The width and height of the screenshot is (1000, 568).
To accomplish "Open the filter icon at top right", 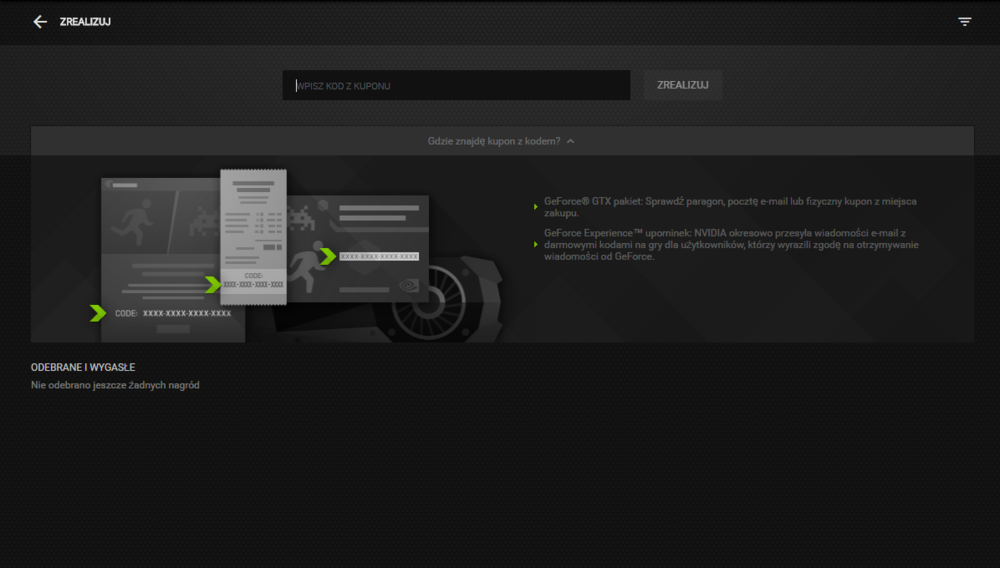I will pos(964,22).
